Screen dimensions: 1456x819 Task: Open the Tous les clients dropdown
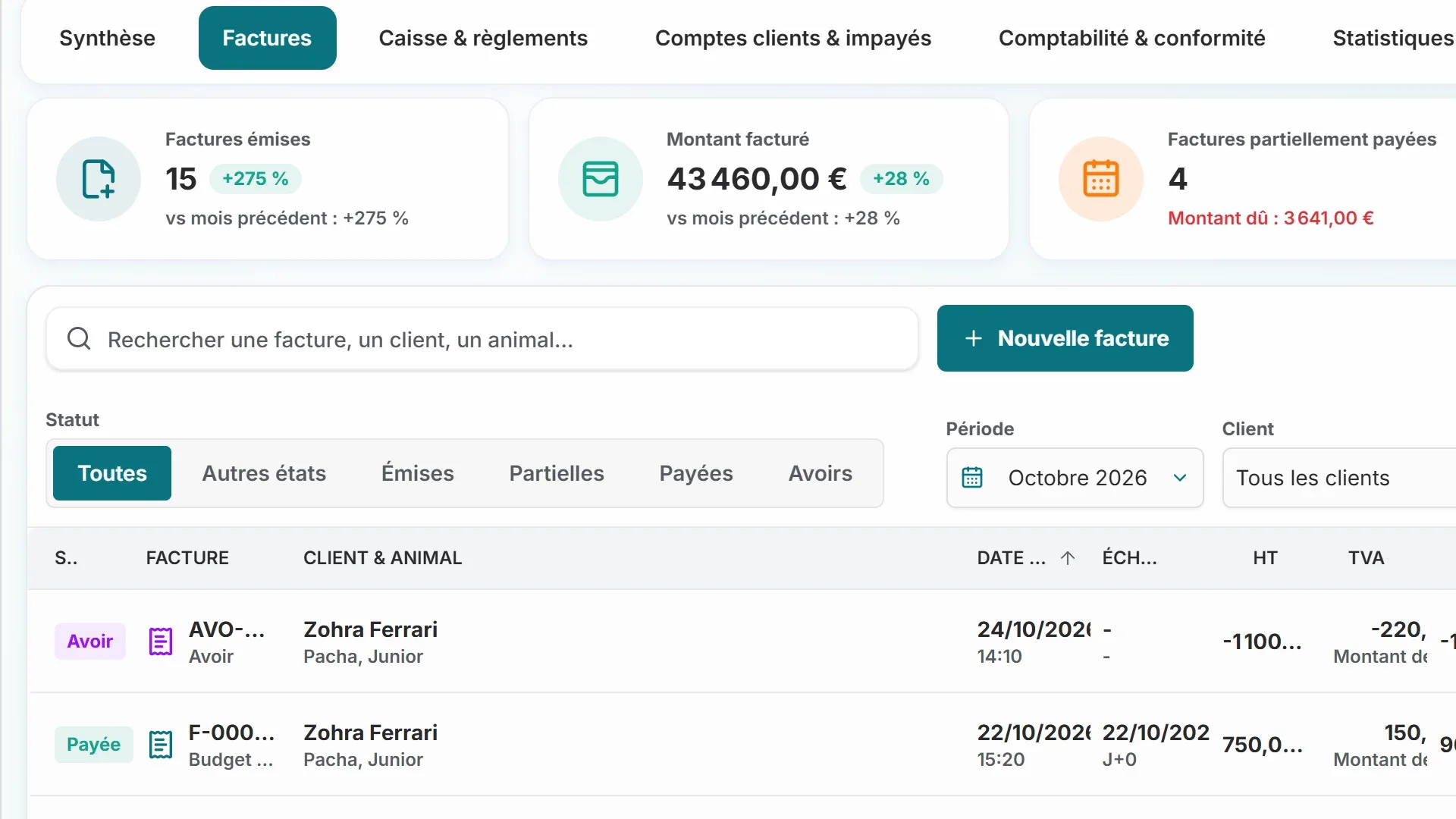(1339, 478)
